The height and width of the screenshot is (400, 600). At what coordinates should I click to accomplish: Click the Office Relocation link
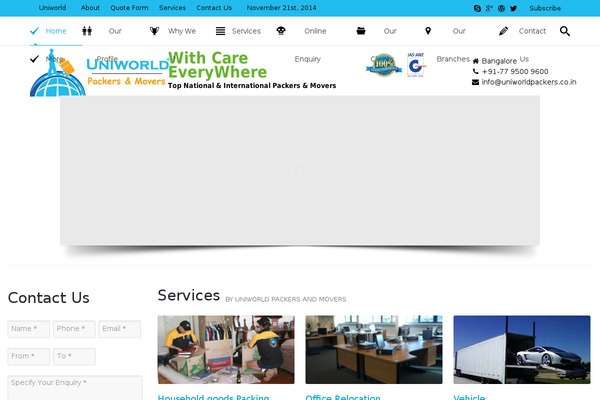[343, 397]
